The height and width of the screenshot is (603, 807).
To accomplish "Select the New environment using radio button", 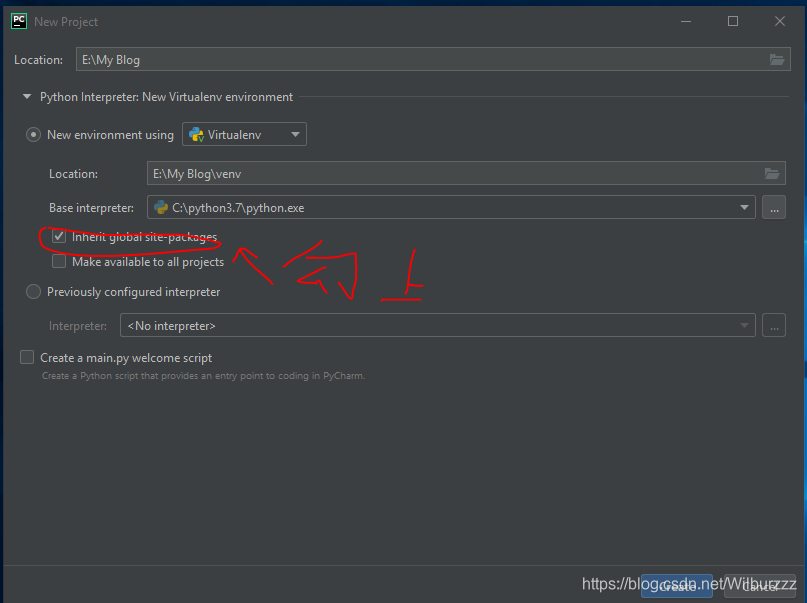I will tap(33, 135).
